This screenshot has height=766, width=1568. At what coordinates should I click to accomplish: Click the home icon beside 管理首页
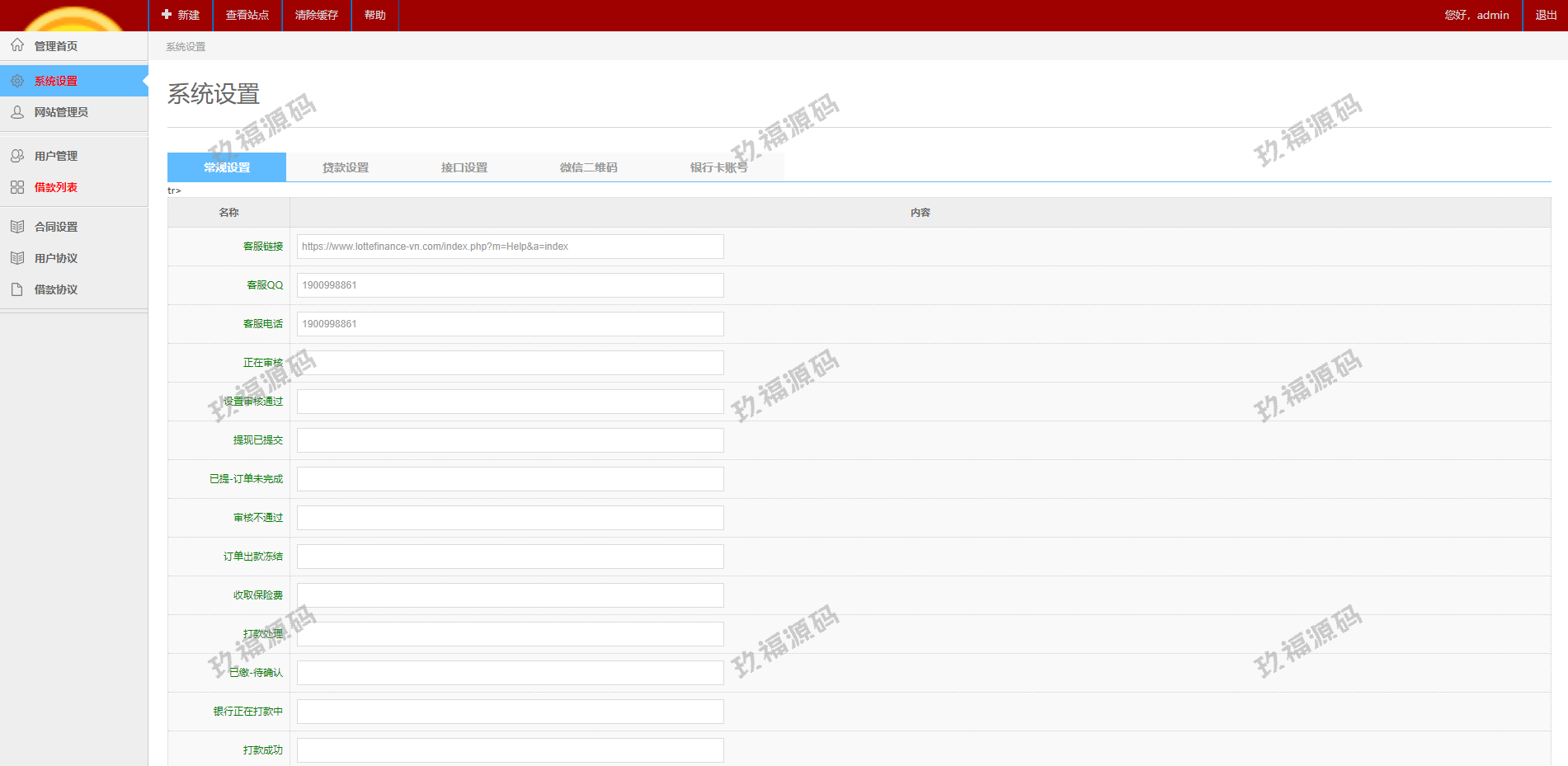pos(17,45)
